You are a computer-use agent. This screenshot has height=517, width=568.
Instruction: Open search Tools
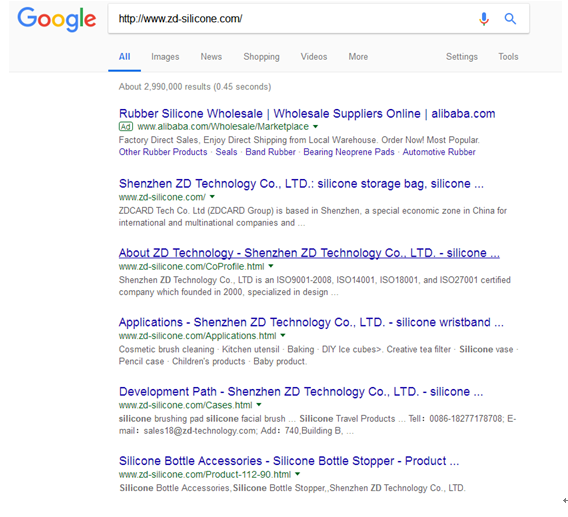(x=508, y=57)
